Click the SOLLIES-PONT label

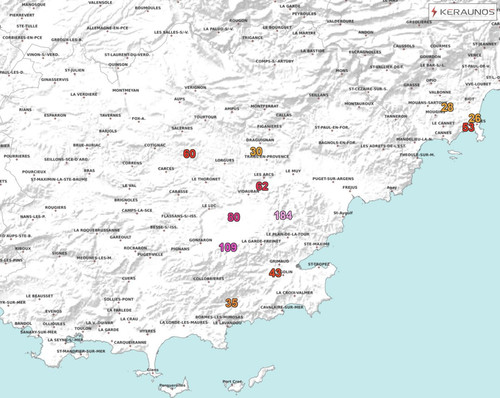point(119,300)
